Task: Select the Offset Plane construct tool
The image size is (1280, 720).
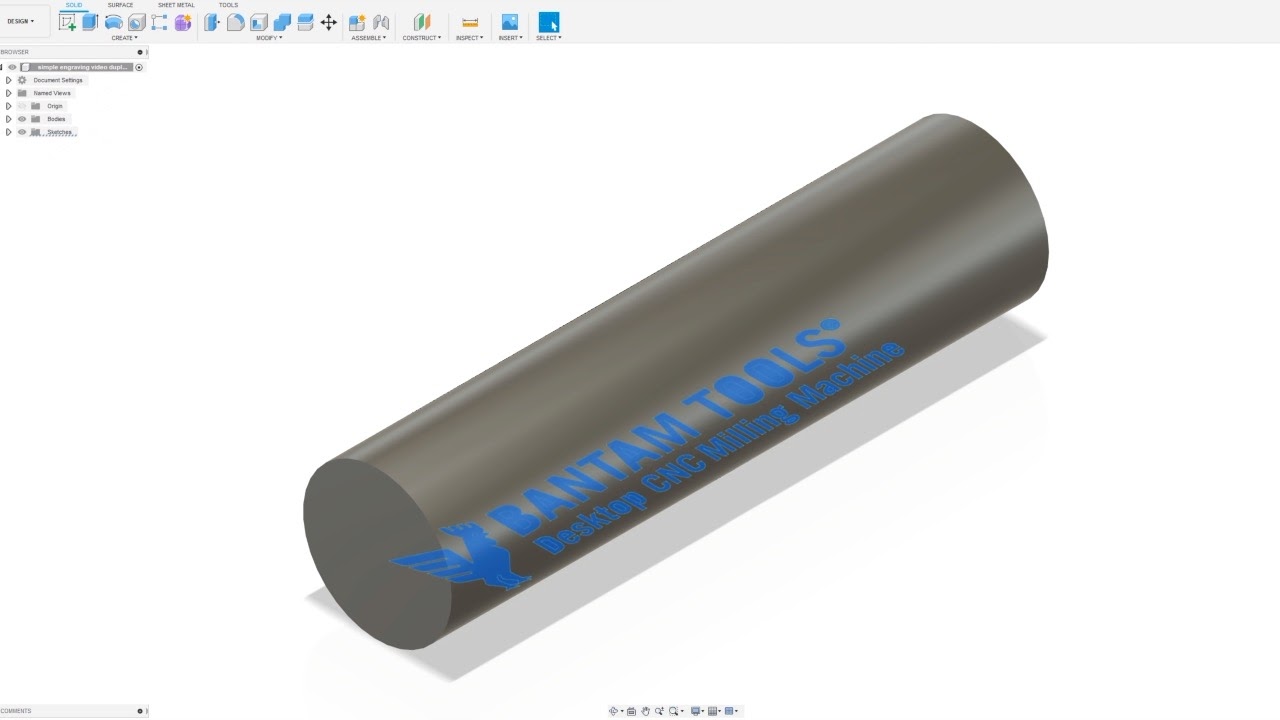Action: 422,22
